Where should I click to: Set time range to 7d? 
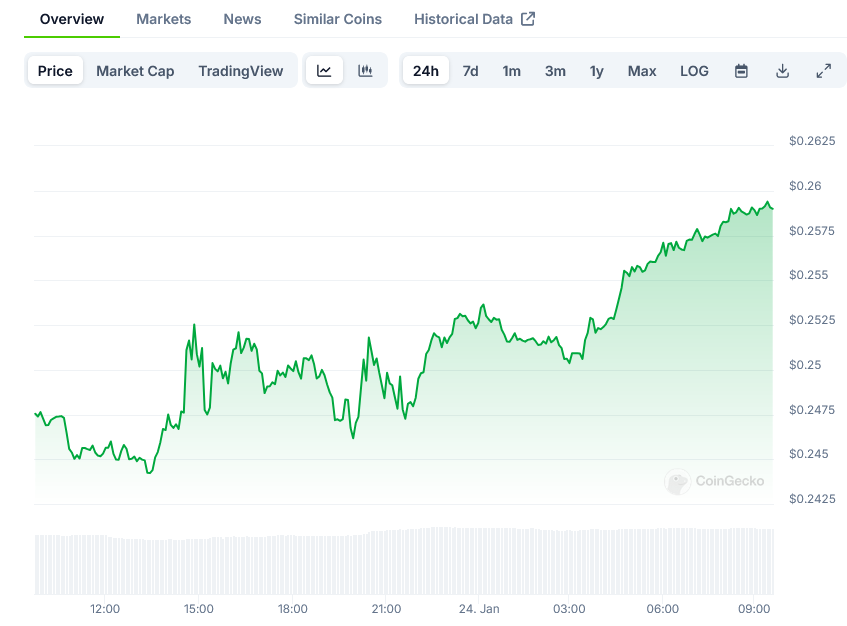[470, 71]
